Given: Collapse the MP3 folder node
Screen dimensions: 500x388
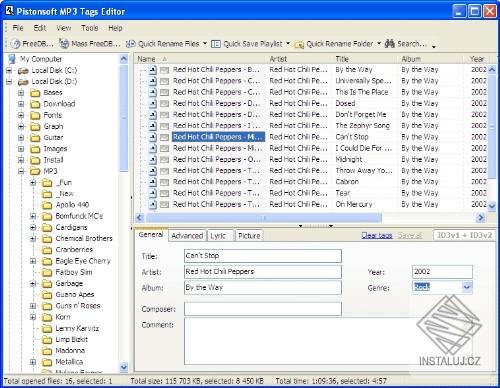Looking at the screenshot, I should [21, 171].
